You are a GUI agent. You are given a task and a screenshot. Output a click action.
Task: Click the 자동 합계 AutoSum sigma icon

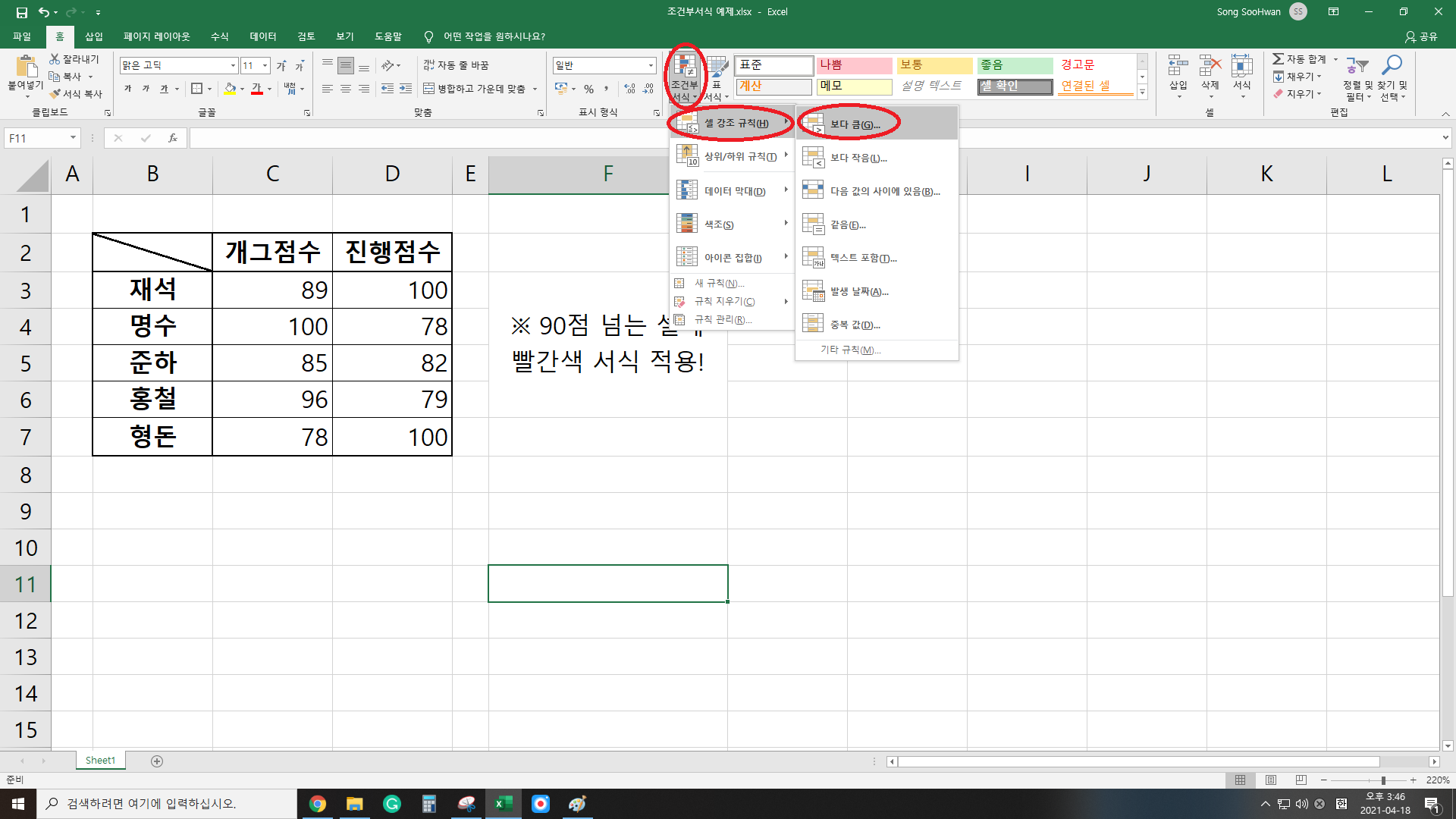click(1278, 59)
